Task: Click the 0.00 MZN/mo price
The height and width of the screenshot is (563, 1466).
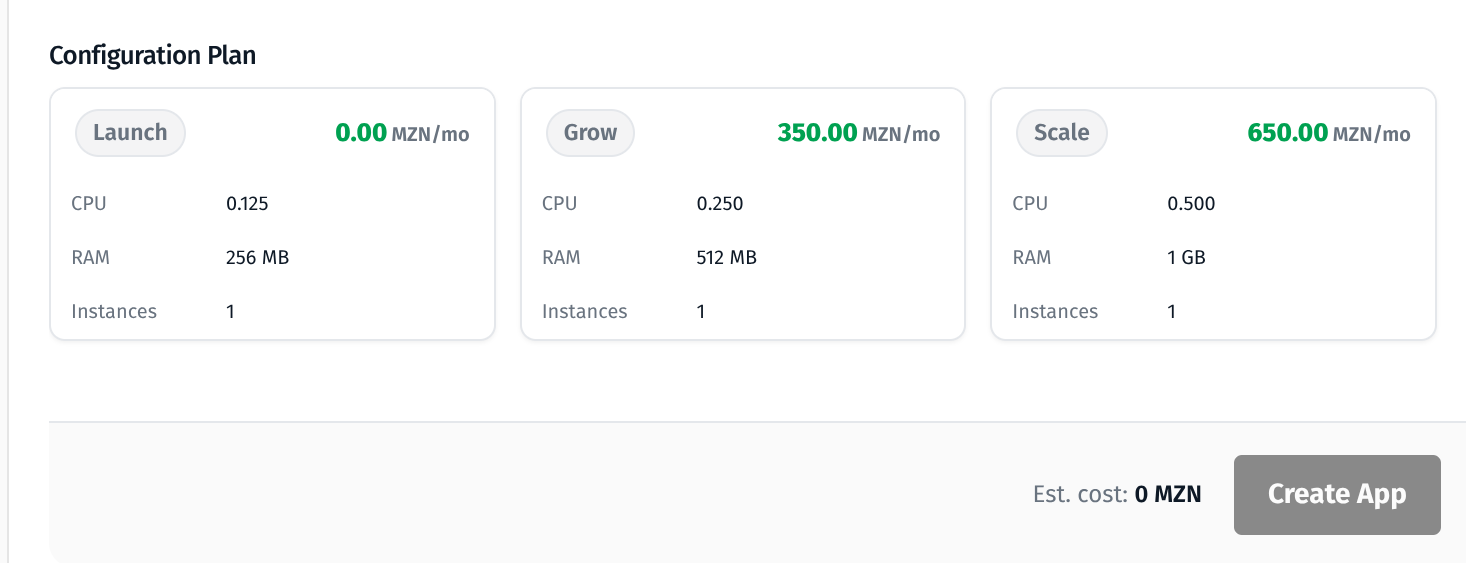Action: click(x=402, y=133)
